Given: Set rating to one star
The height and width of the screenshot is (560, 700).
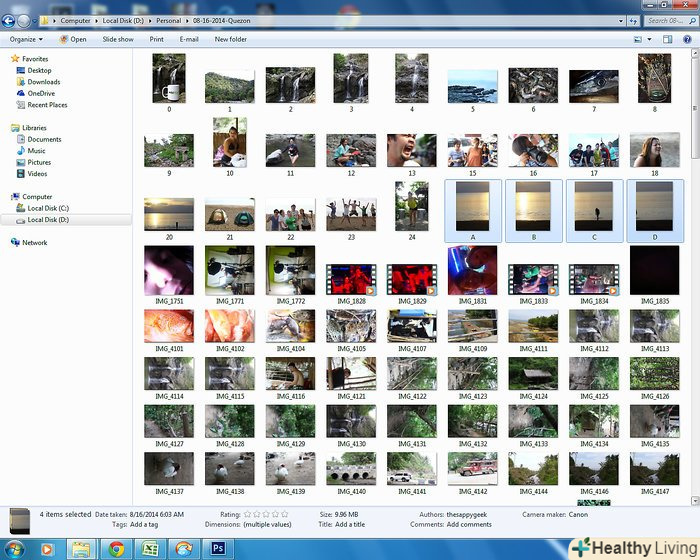Looking at the screenshot, I should click(247, 514).
